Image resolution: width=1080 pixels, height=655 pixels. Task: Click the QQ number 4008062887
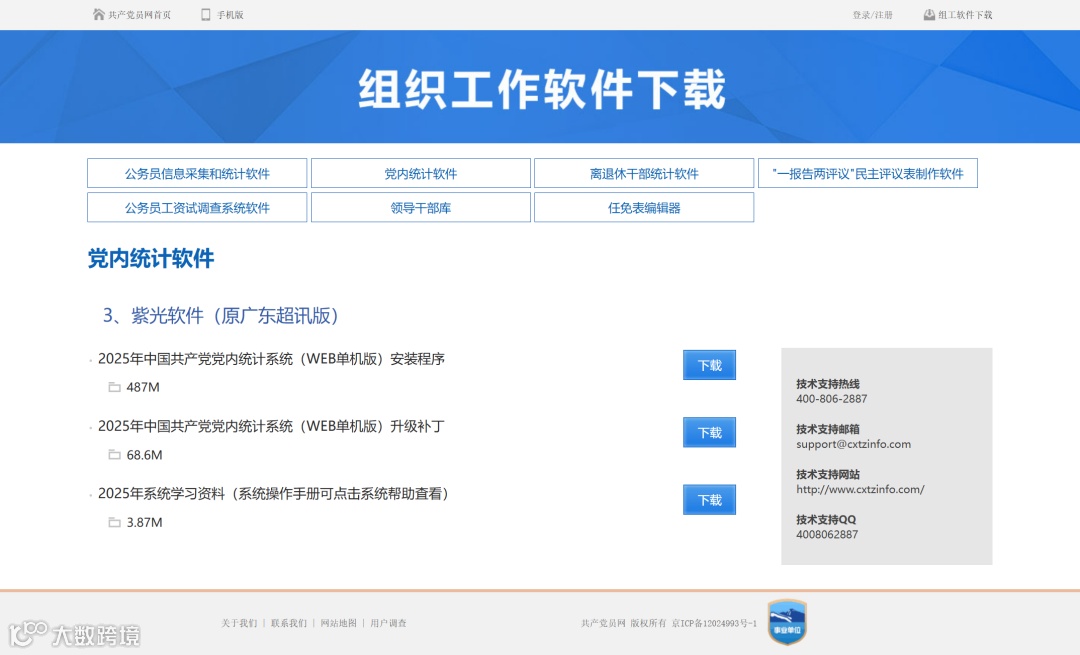tap(827, 534)
